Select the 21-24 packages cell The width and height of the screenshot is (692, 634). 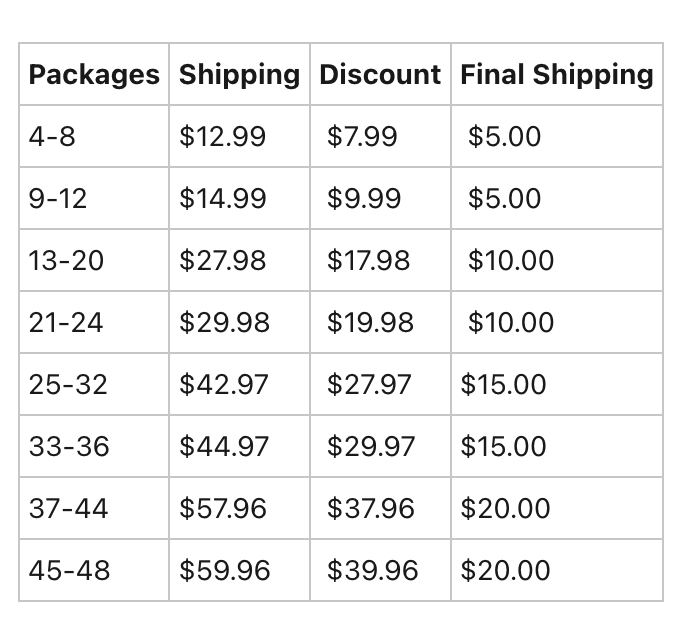click(x=66, y=322)
